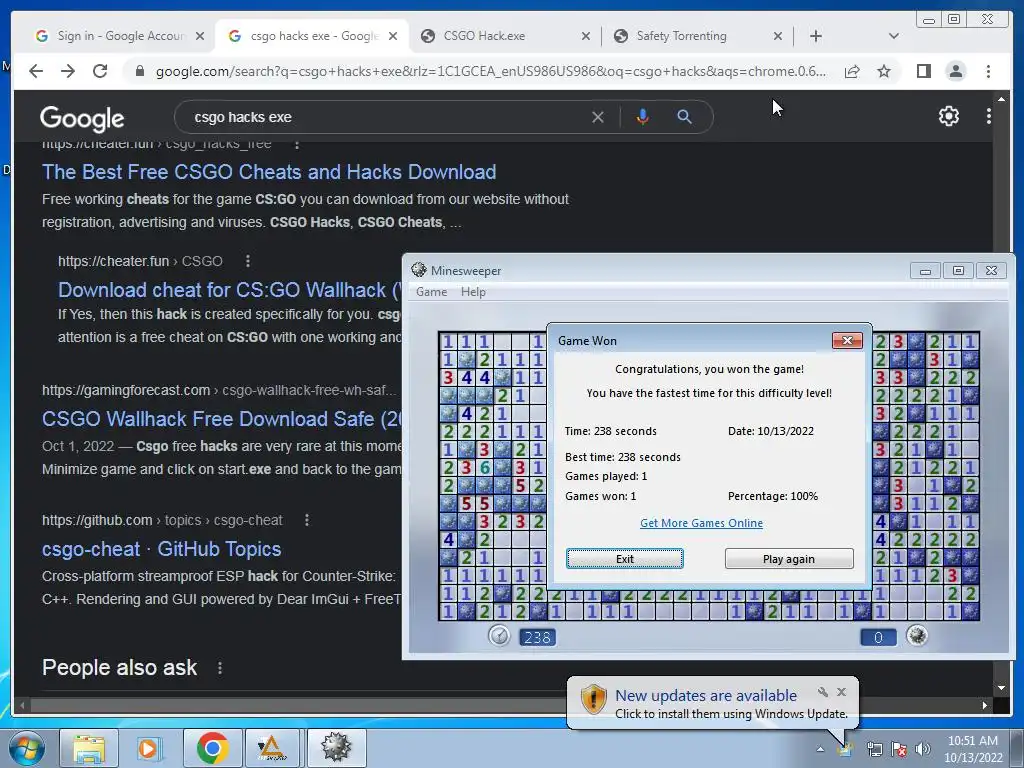
Task: Click the blue magnifier search icon
Action: click(684, 117)
